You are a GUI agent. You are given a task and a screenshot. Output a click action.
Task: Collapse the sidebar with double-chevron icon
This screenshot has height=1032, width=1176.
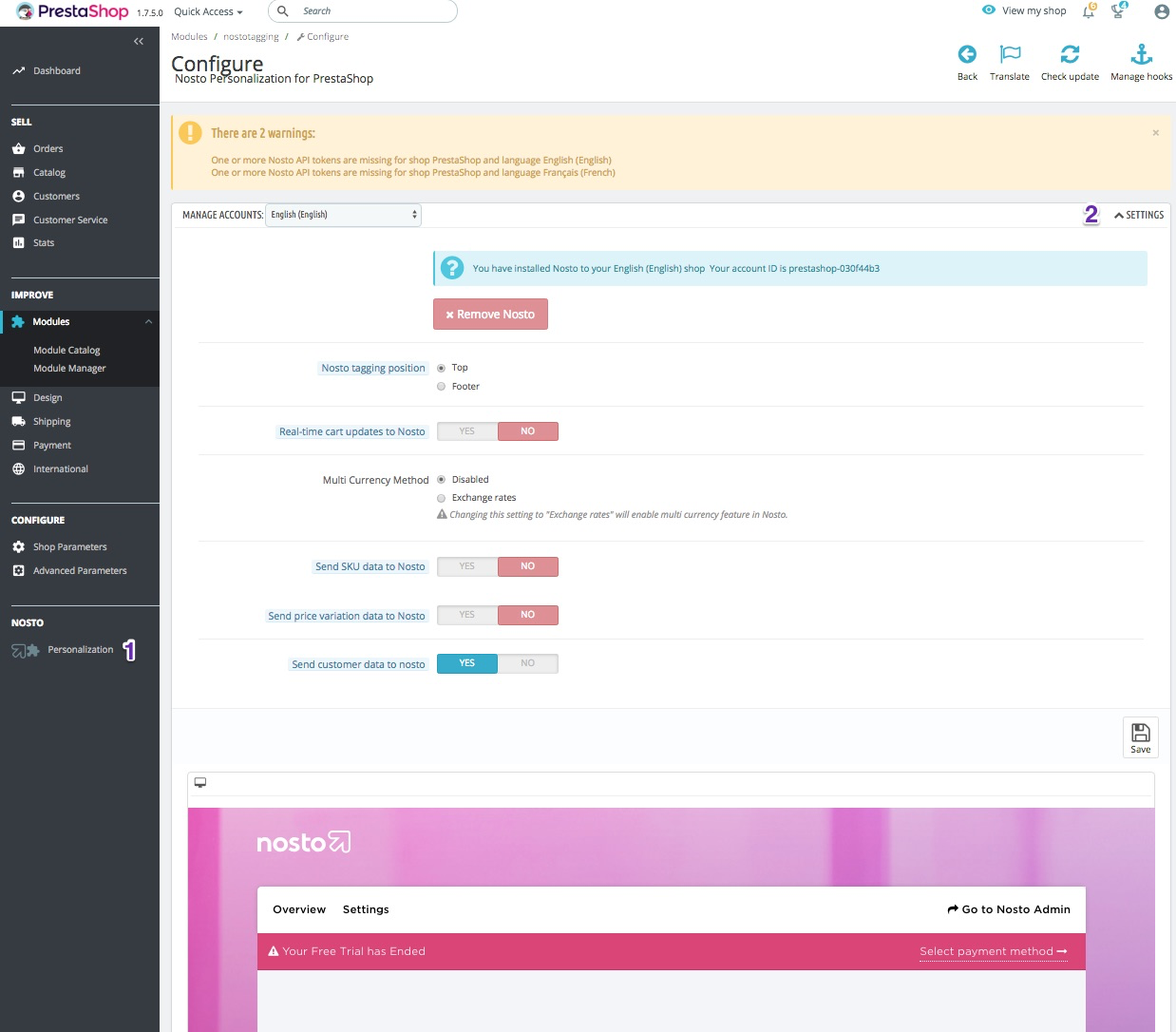[x=139, y=41]
